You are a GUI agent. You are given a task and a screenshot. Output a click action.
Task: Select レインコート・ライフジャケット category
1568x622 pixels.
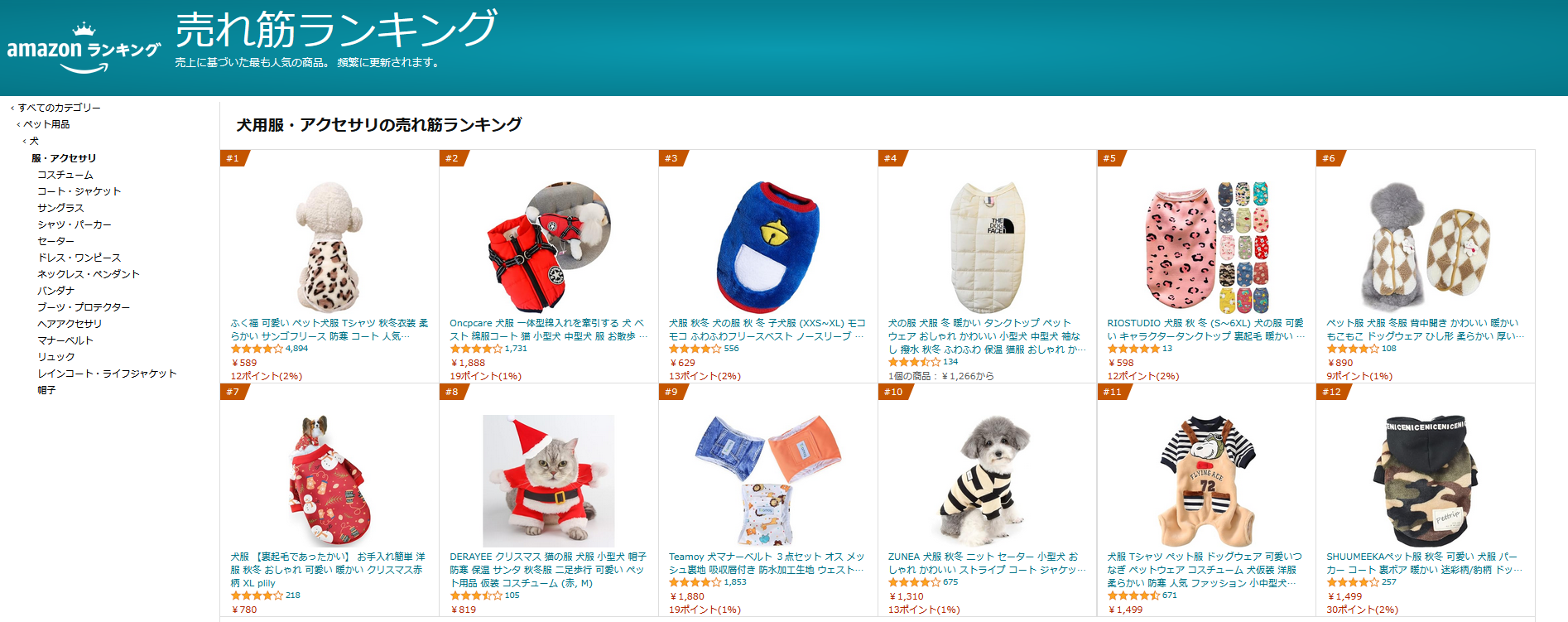[x=107, y=374]
